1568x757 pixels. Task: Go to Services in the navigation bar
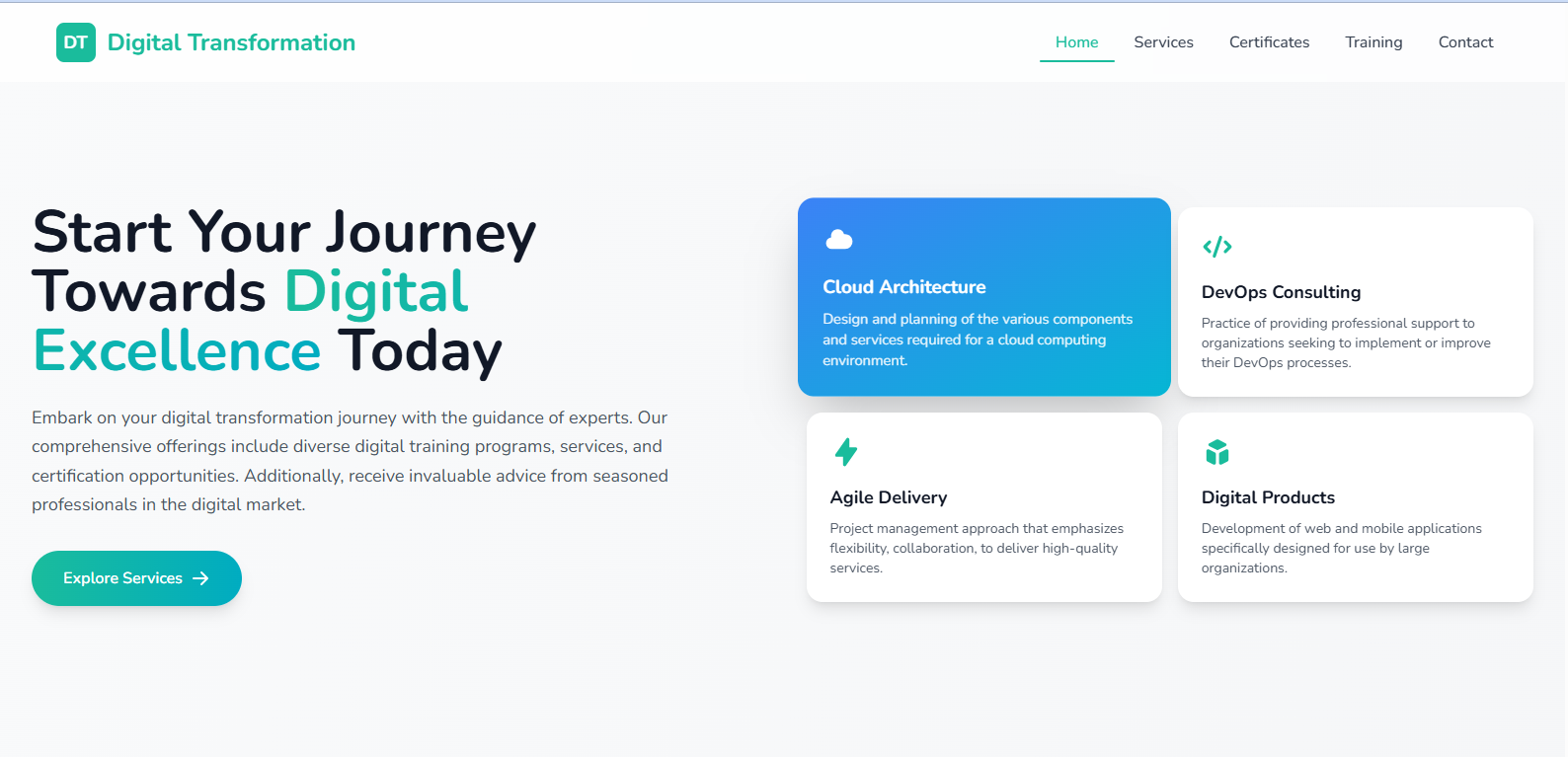tap(1163, 42)
